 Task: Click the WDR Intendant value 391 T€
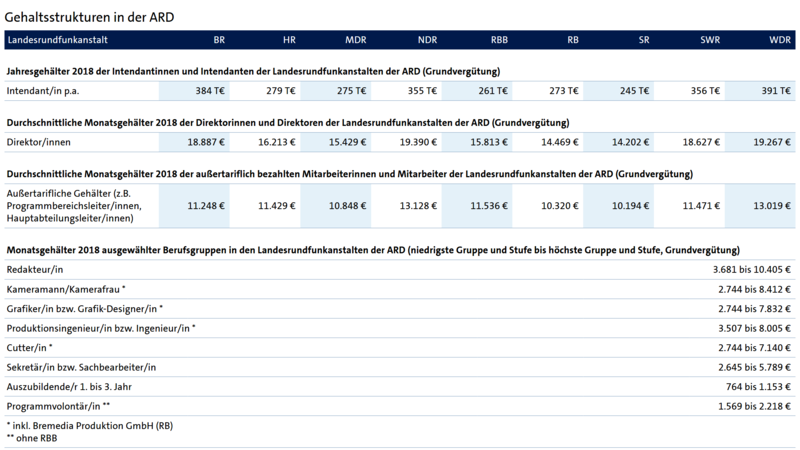pyautogui.click(x=776, y=90)
